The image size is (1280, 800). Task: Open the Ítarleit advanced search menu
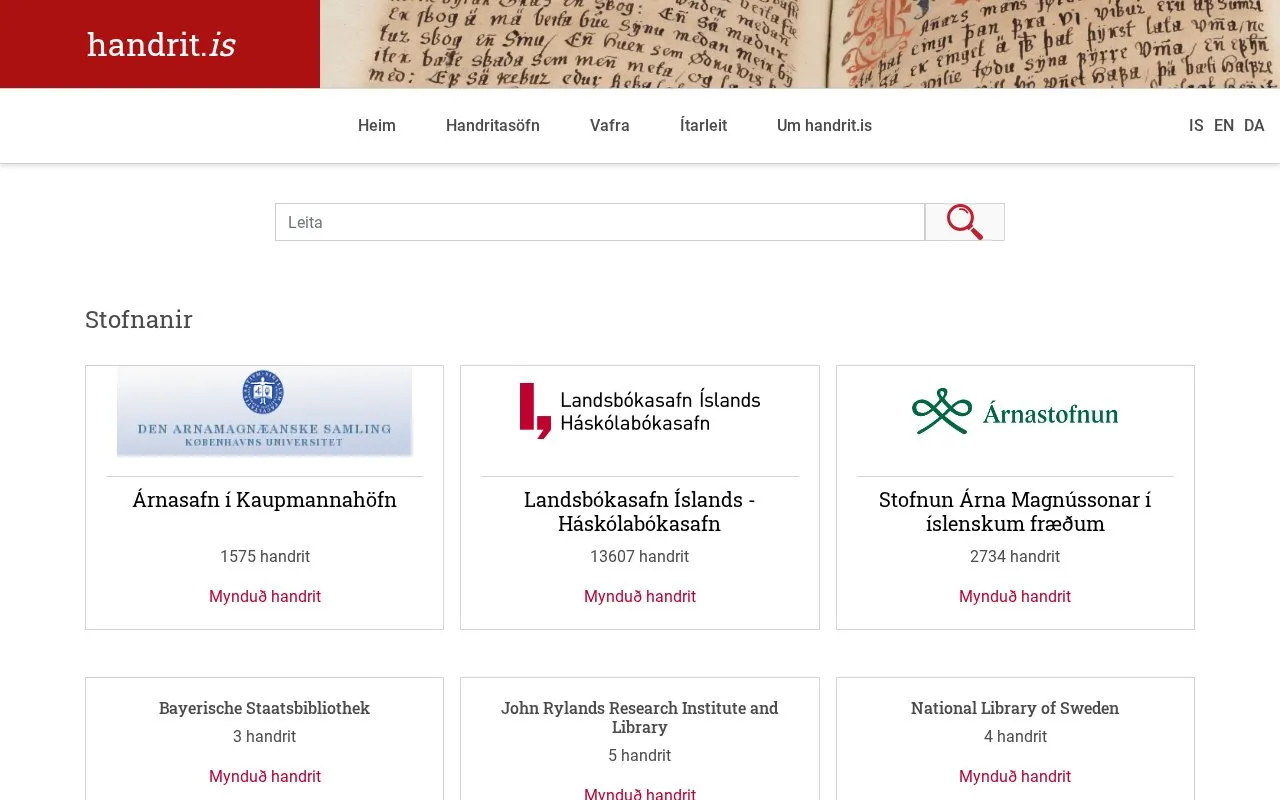[x=703, y=125]
